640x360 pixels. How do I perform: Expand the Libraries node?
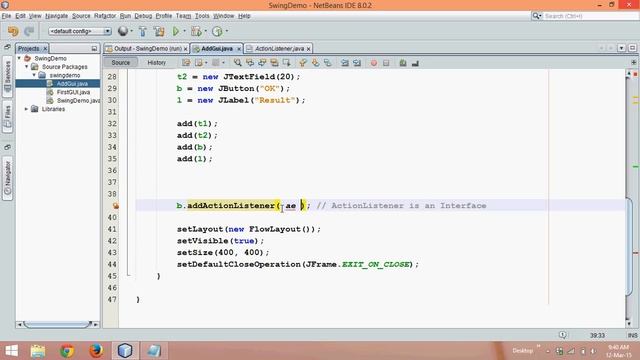click(27, 109)
